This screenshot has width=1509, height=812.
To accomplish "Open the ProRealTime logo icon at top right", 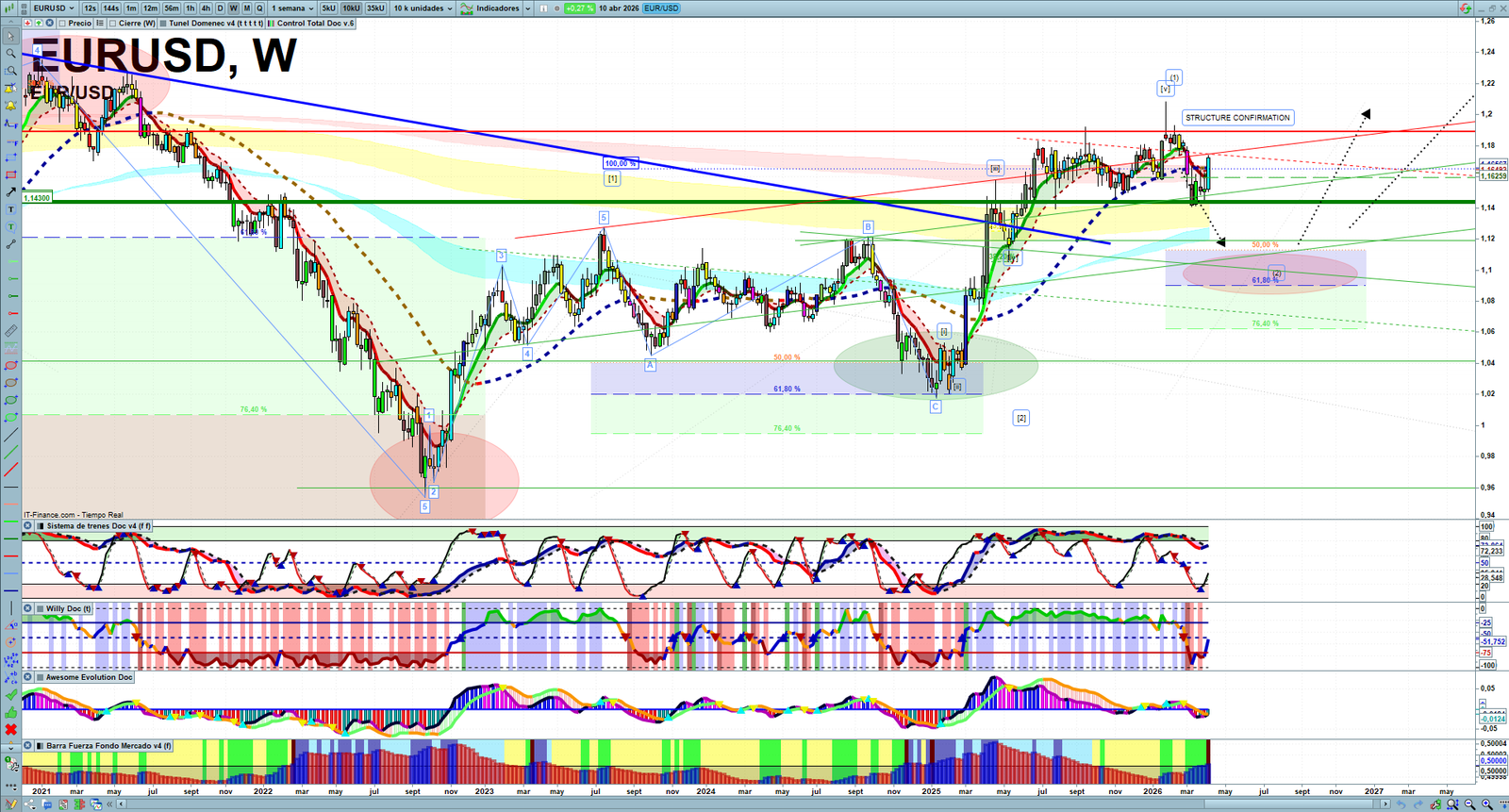I will [x=1466, y=8].
